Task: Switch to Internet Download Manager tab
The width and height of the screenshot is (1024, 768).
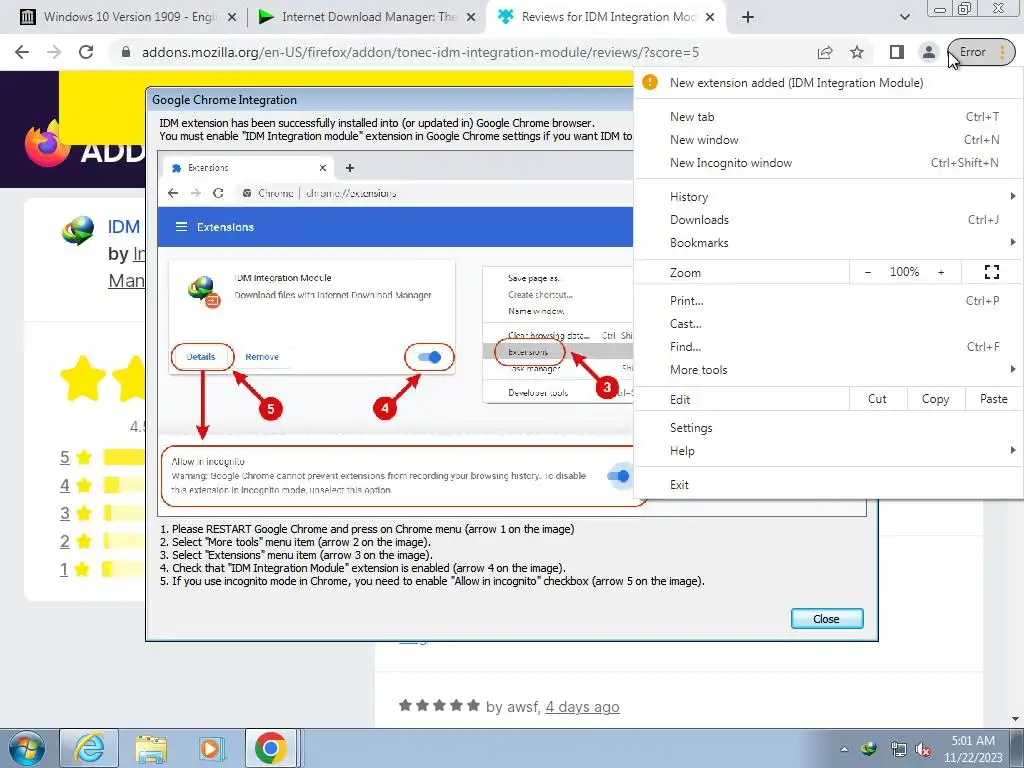Action: pyautogui.click(x=368, y=17)
